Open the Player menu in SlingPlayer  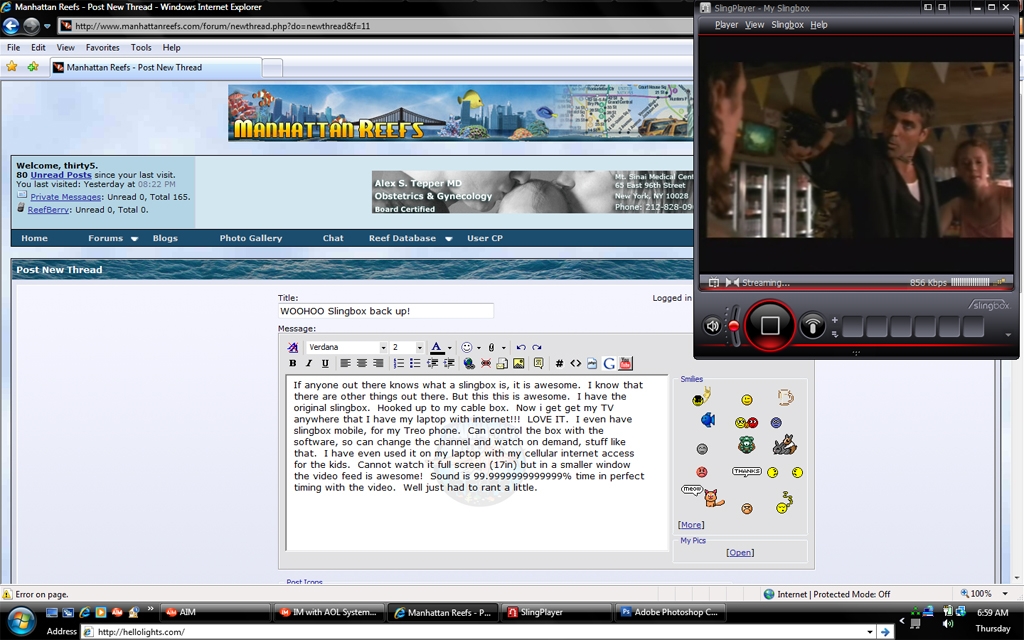[726, 25]
